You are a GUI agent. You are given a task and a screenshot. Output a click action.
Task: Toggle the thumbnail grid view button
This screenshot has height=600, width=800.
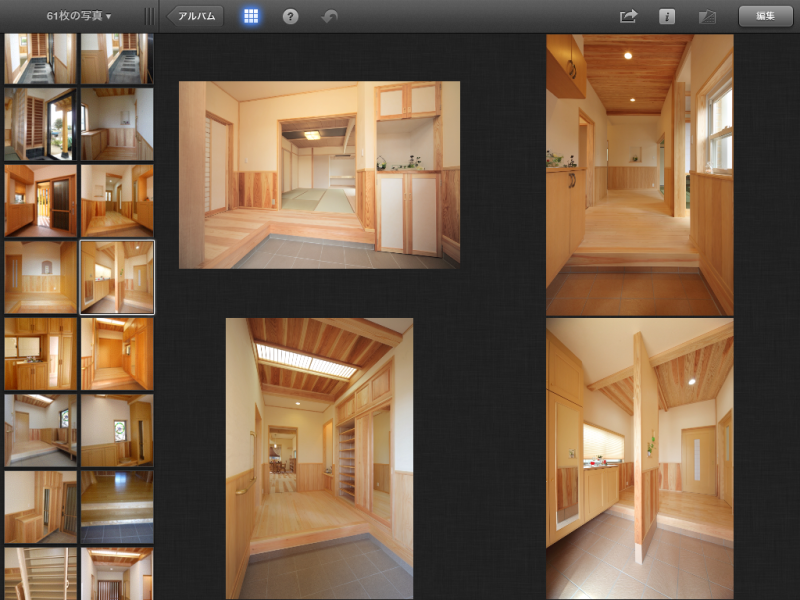tap(251, 16)
